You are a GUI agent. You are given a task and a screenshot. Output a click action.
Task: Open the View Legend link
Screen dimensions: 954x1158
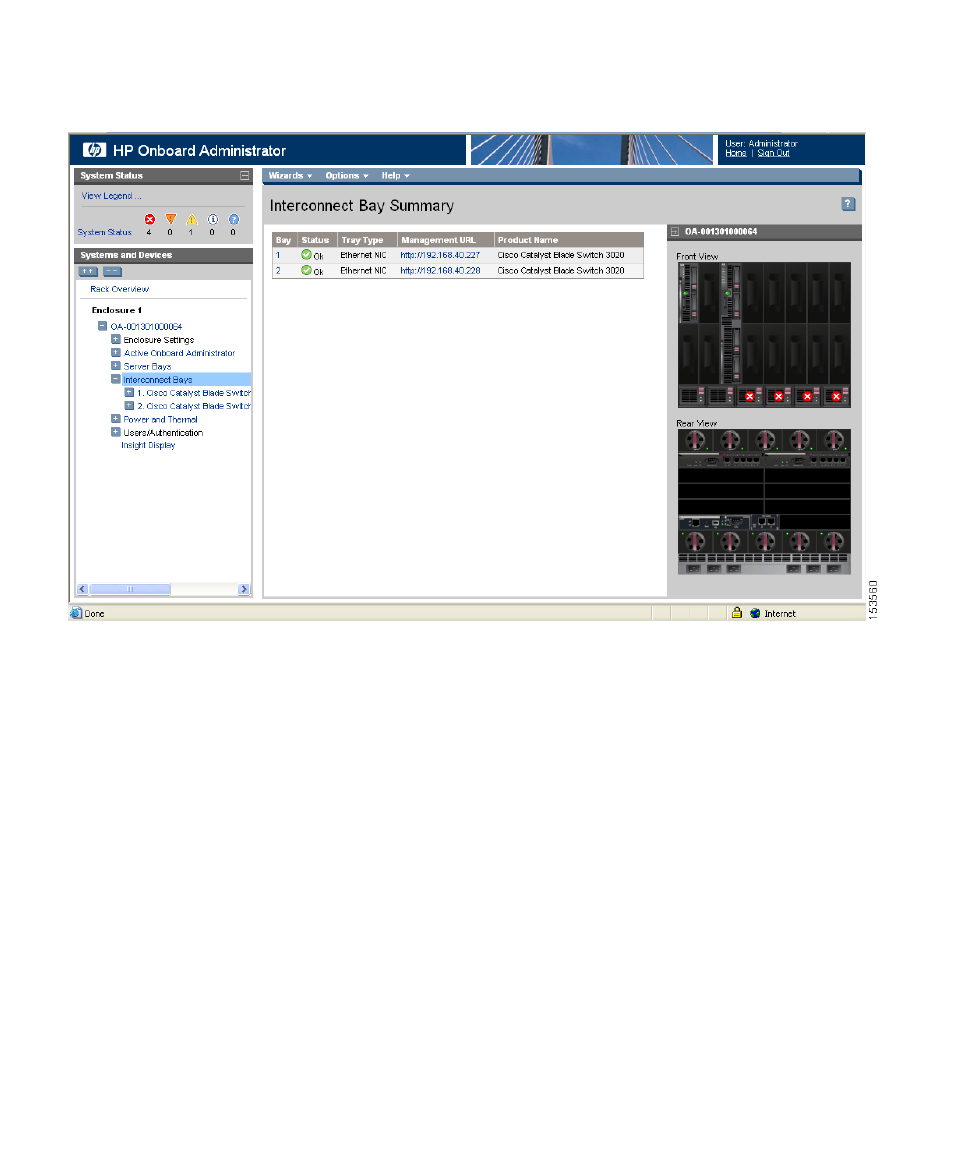(x=111, y=196)
